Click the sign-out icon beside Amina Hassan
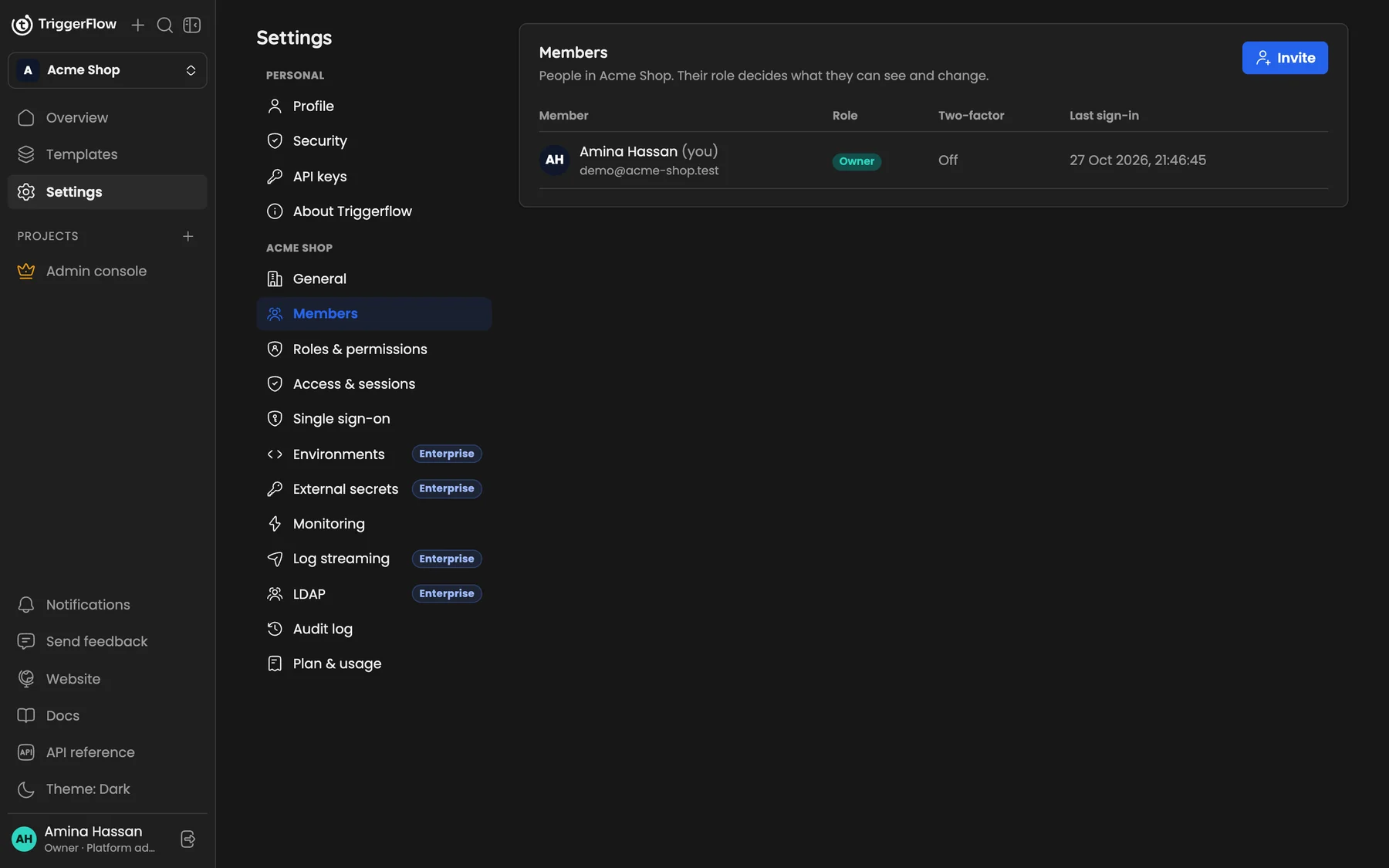 click(188, 839)
